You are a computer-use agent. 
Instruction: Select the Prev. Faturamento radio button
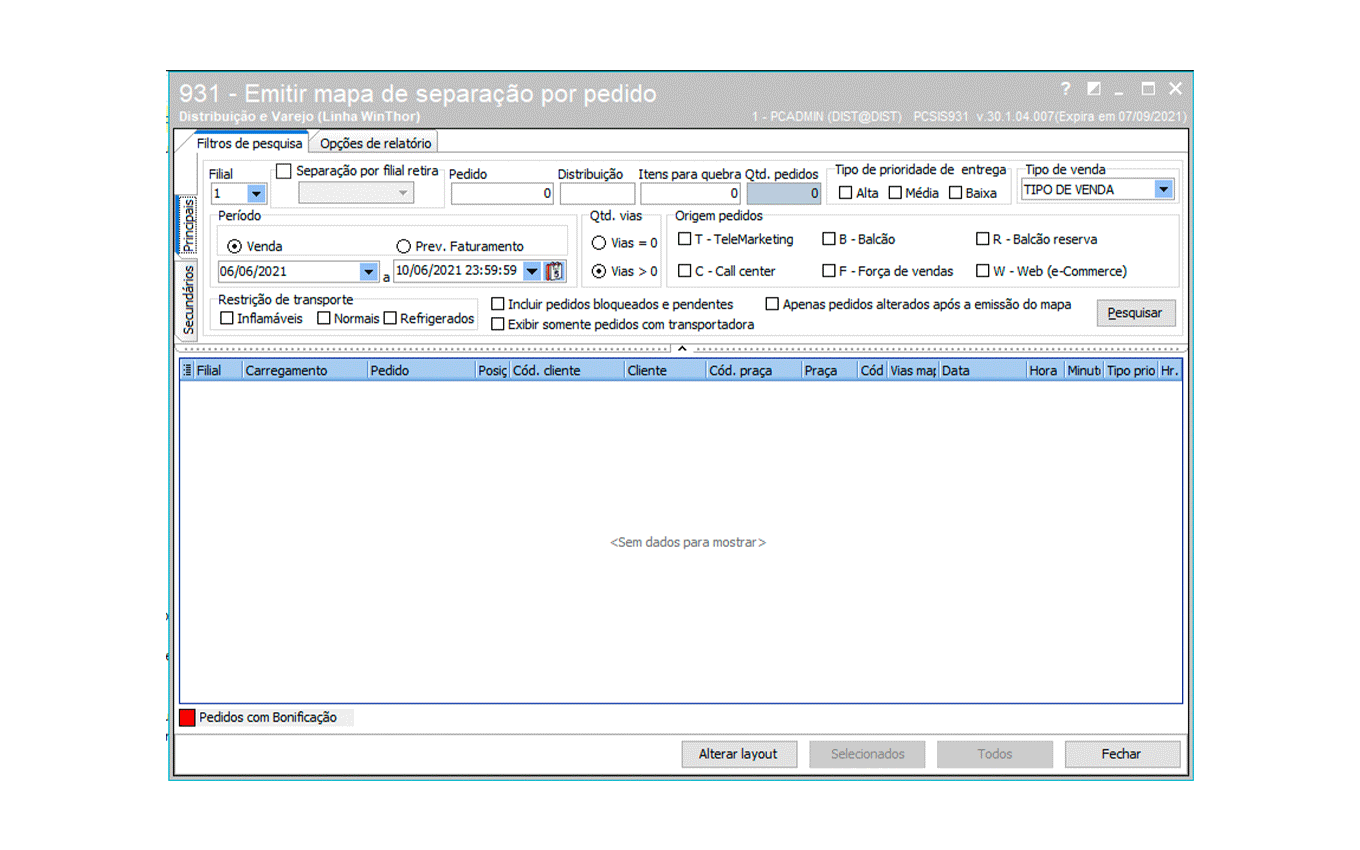pos(404,246)
